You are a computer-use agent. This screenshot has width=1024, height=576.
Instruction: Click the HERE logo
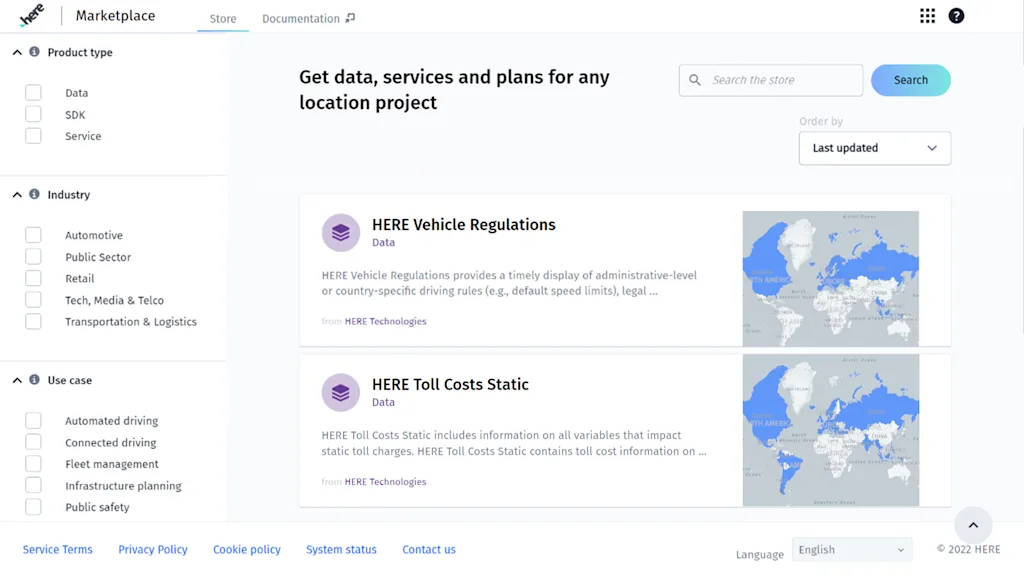[x=31, y=15]
